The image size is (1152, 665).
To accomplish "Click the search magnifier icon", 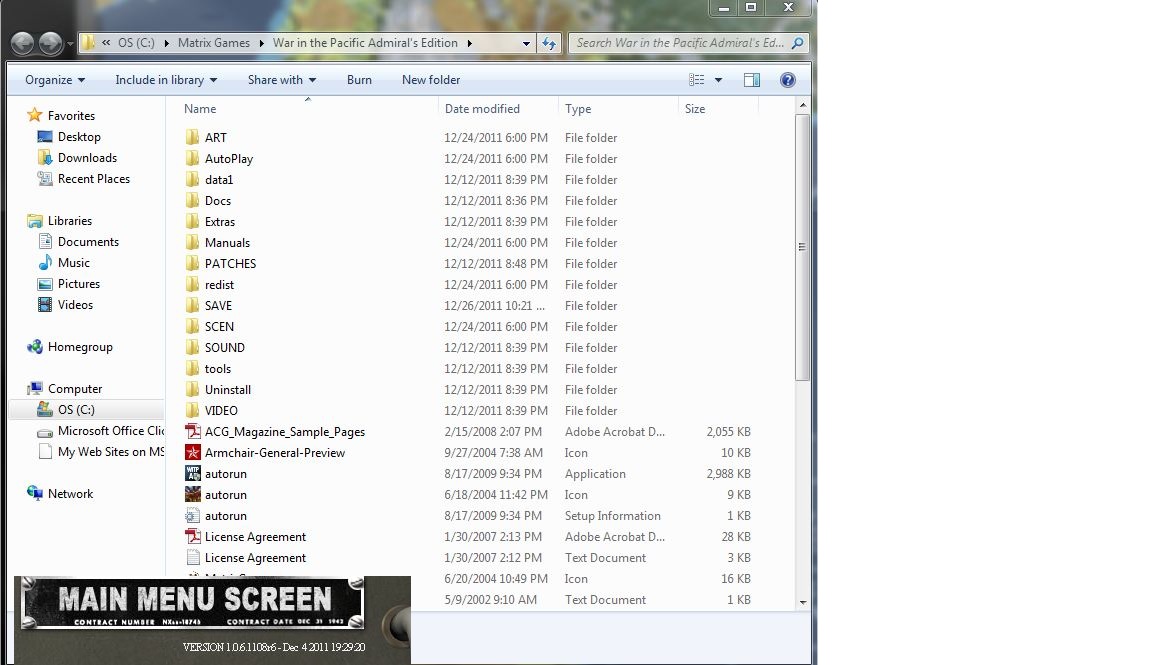I will (x=797, y=43).
